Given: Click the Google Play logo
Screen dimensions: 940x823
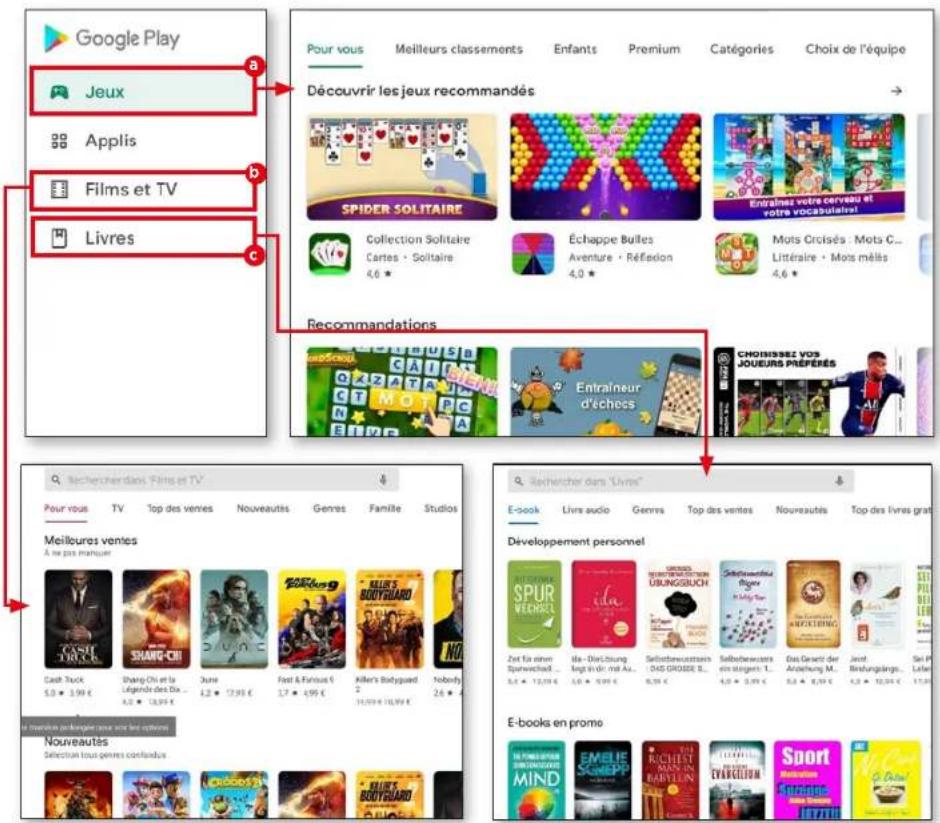Looking at the screenshot, I should tap(112, 38).
